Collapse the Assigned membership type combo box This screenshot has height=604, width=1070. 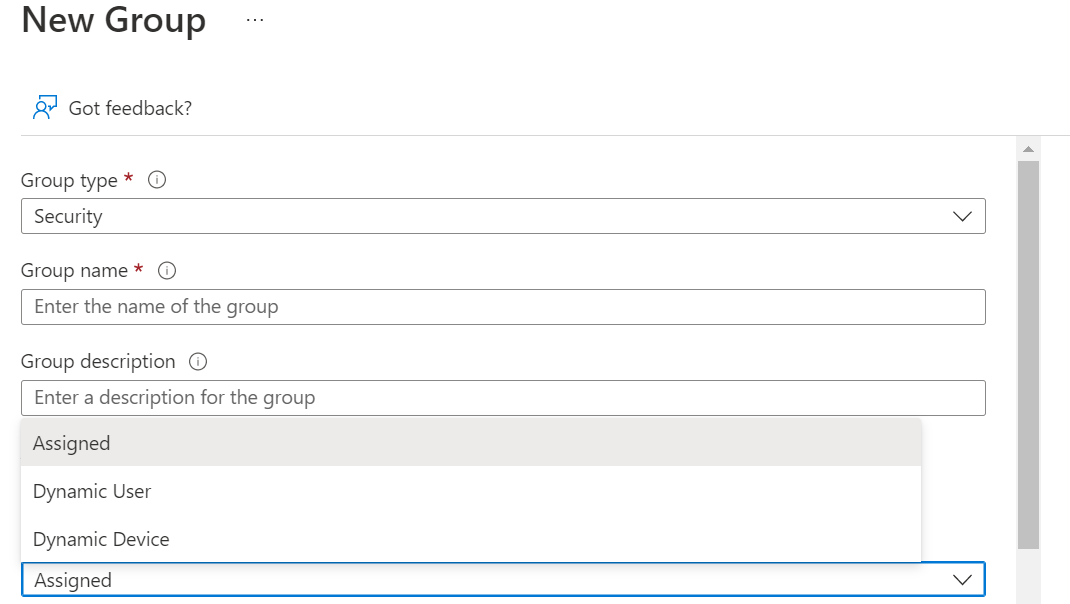503,579
